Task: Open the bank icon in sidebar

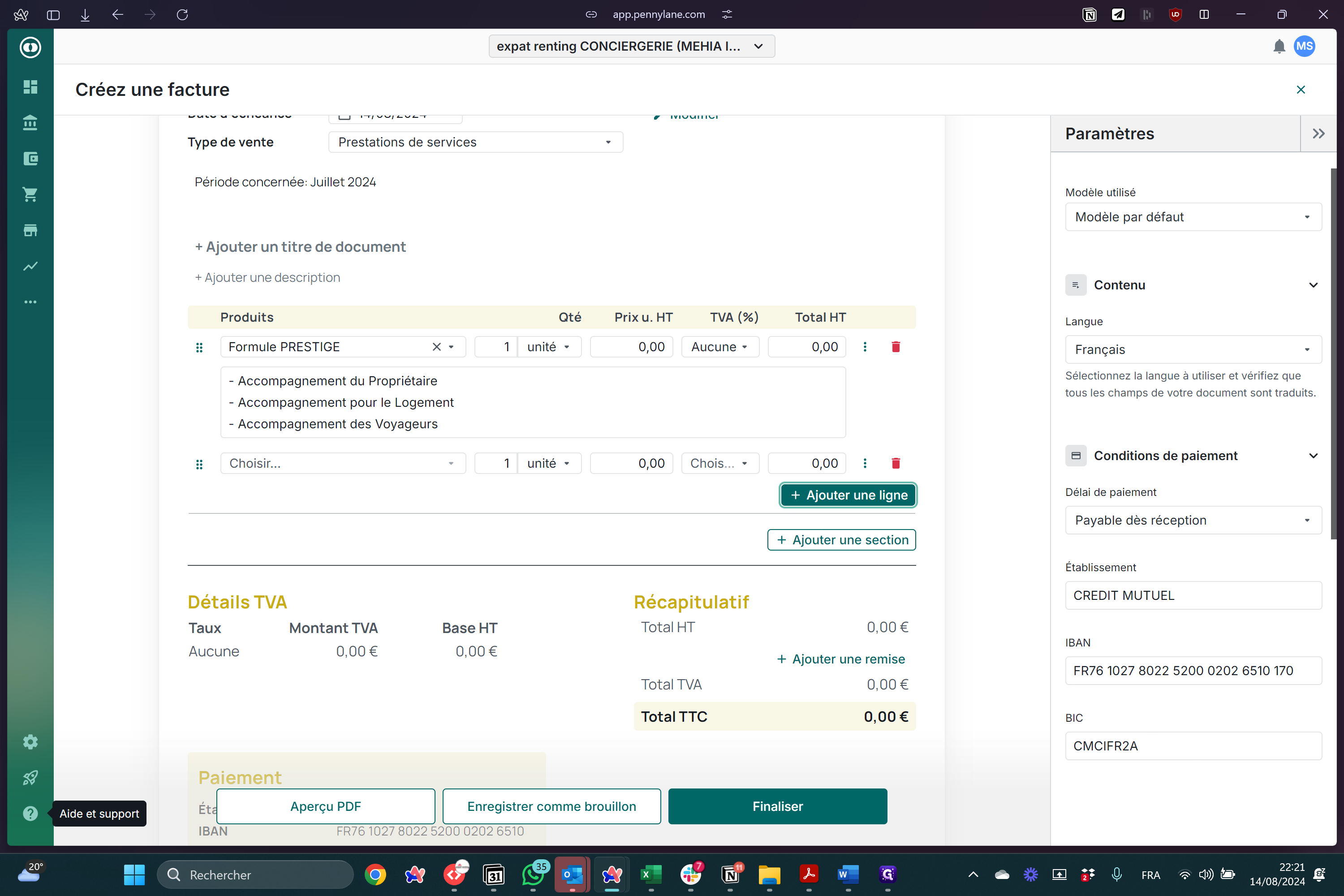Action: (x=30, y=123)
